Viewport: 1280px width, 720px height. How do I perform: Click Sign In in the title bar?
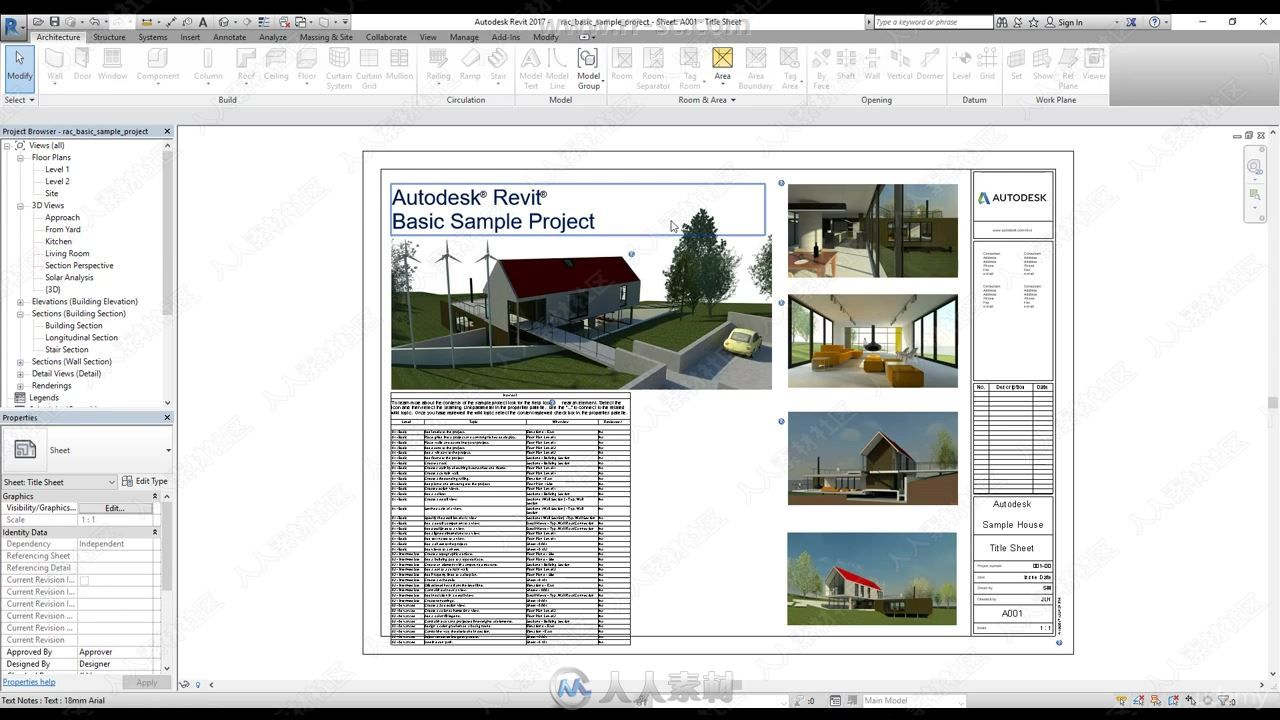tap(1070, 22)
